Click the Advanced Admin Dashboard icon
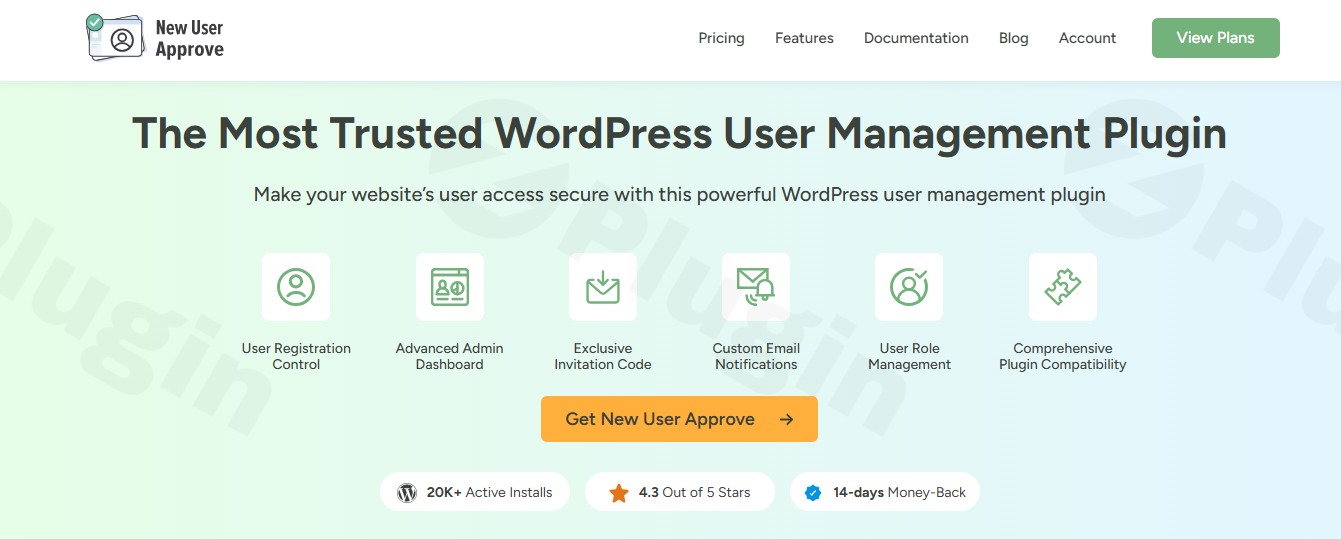The image size is (1341, 539). click(x=449, y=287)
